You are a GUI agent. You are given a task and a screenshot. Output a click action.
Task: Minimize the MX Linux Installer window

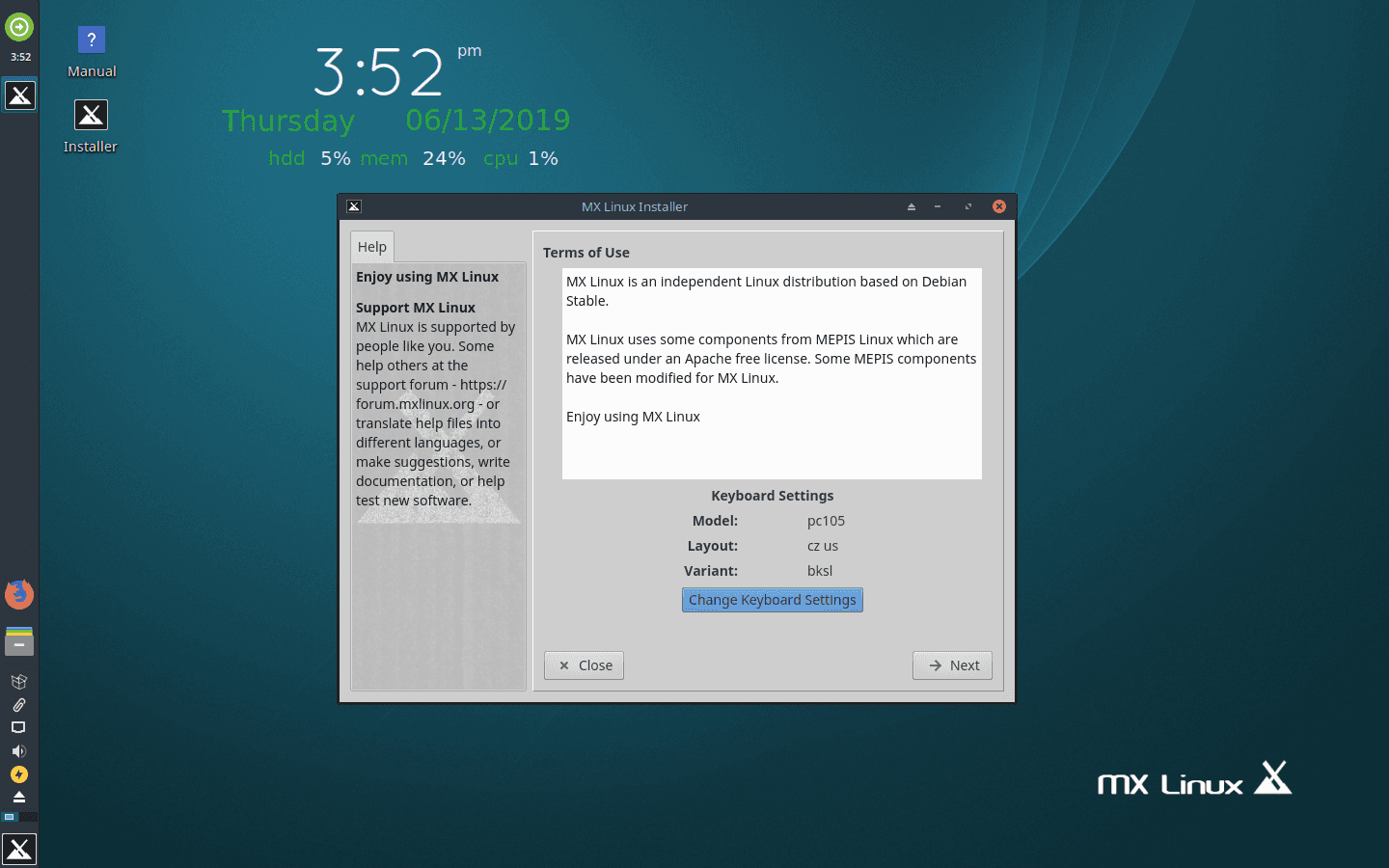[938, 206]
